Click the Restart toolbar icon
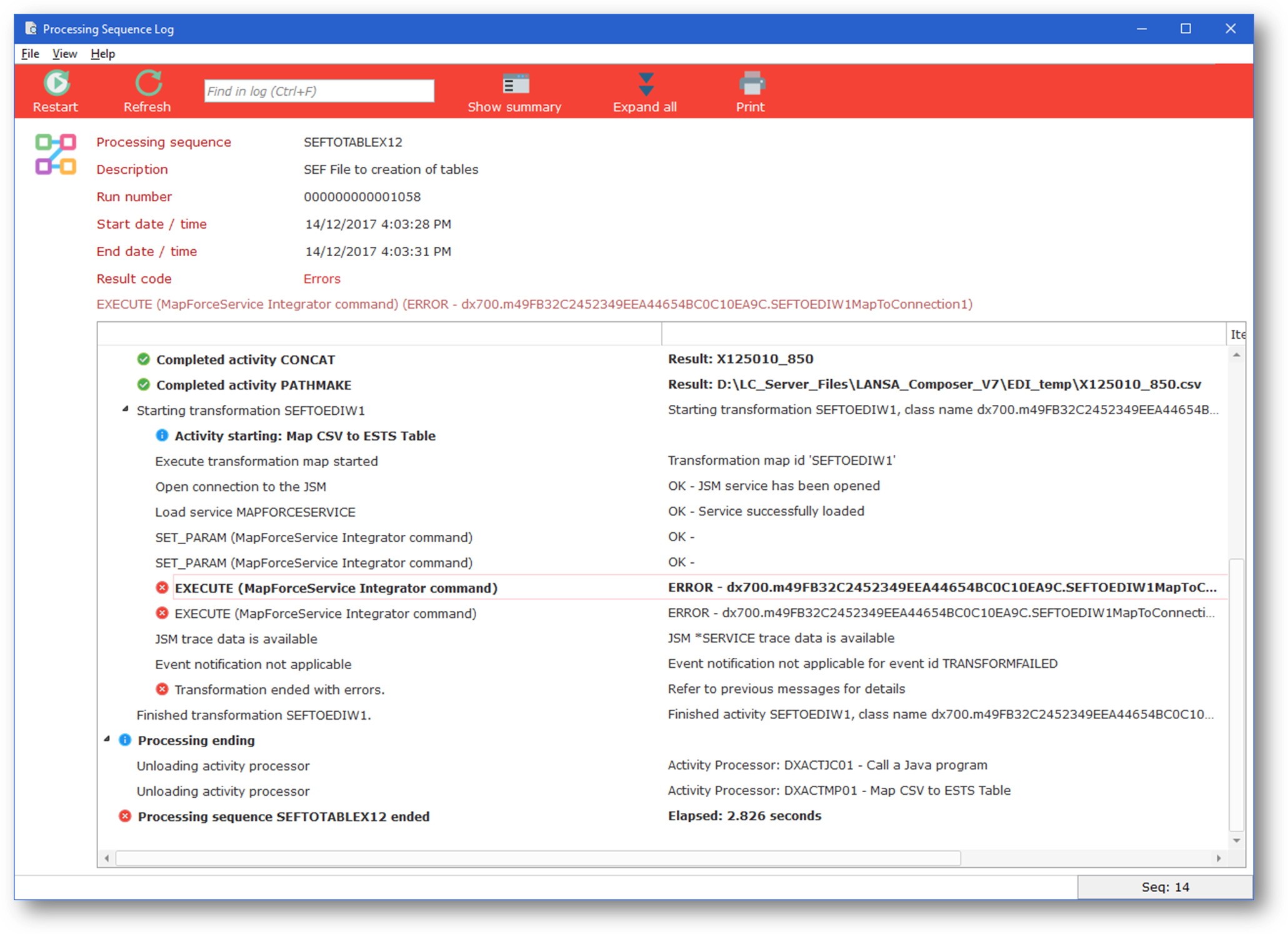1288x934 pixels. [56, 84]
